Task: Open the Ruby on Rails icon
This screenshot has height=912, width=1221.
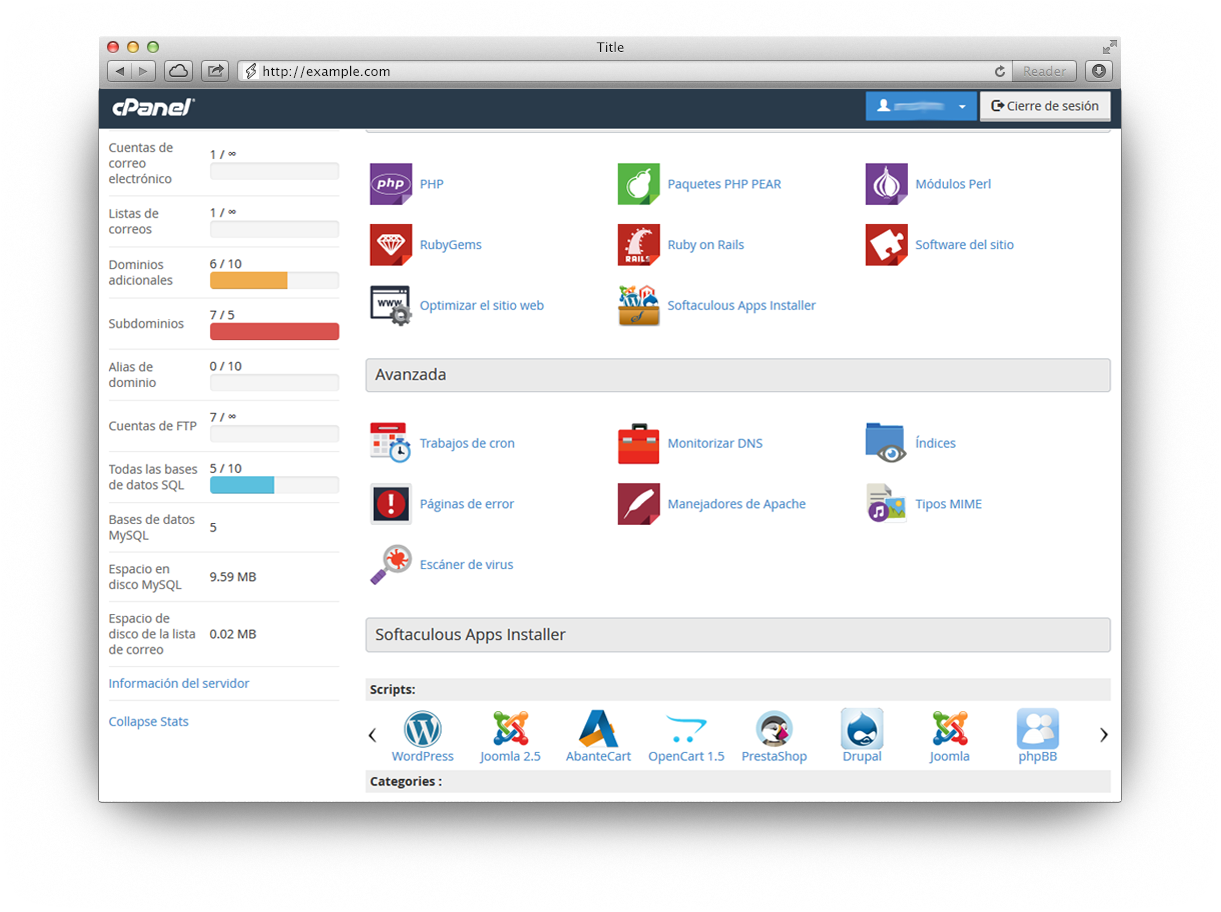Action: (x=638, y=245)
